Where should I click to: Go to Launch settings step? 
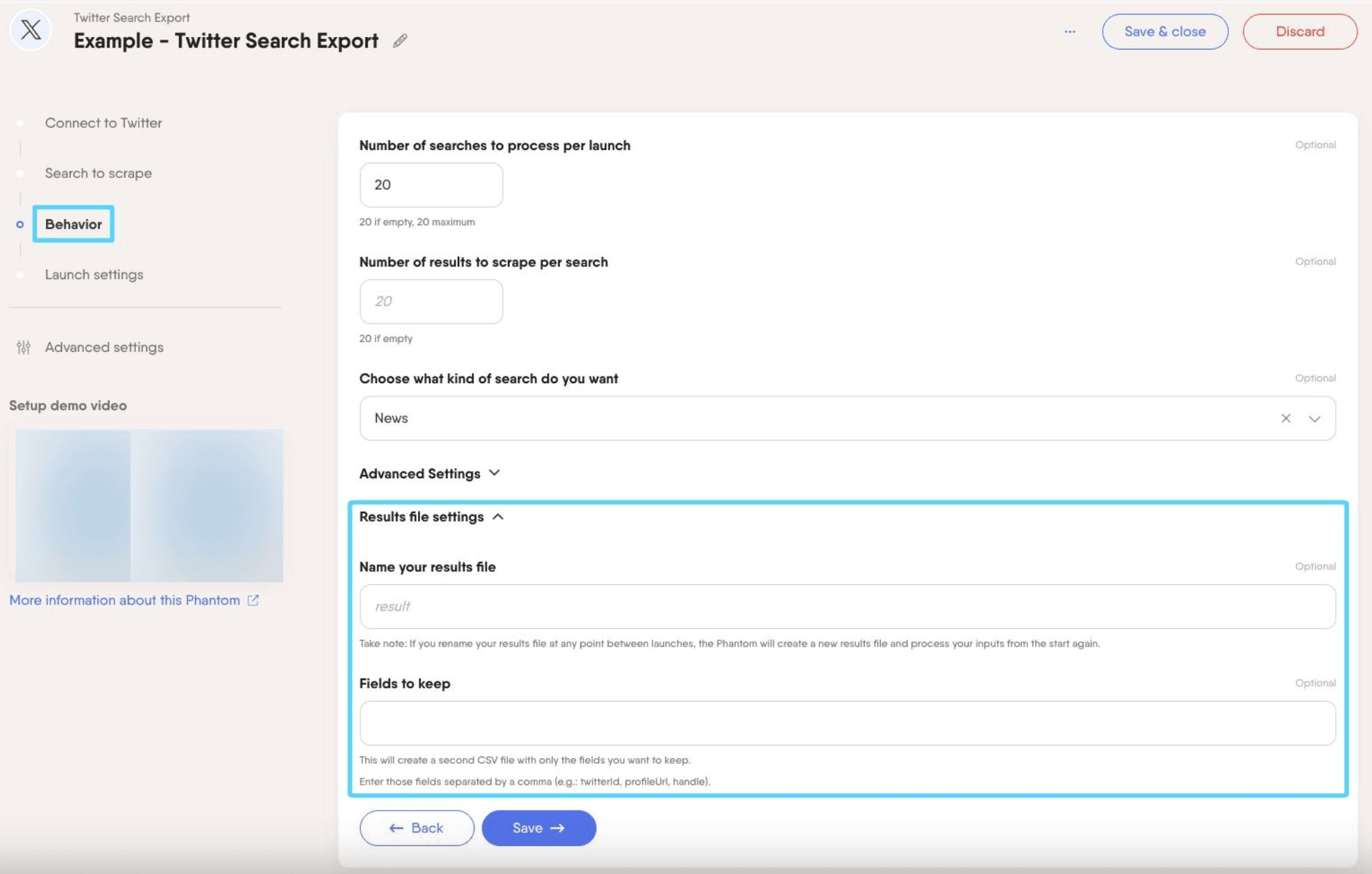[x=94, y=274]
